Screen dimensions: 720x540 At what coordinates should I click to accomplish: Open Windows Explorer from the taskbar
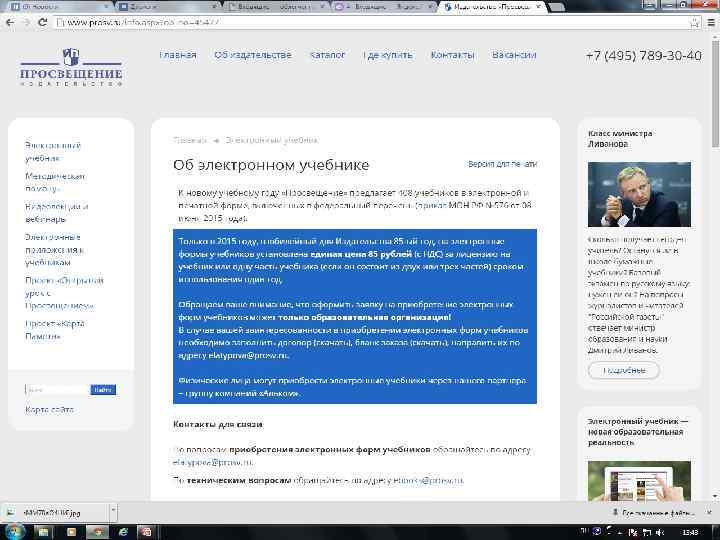click(x=43, y=532)
